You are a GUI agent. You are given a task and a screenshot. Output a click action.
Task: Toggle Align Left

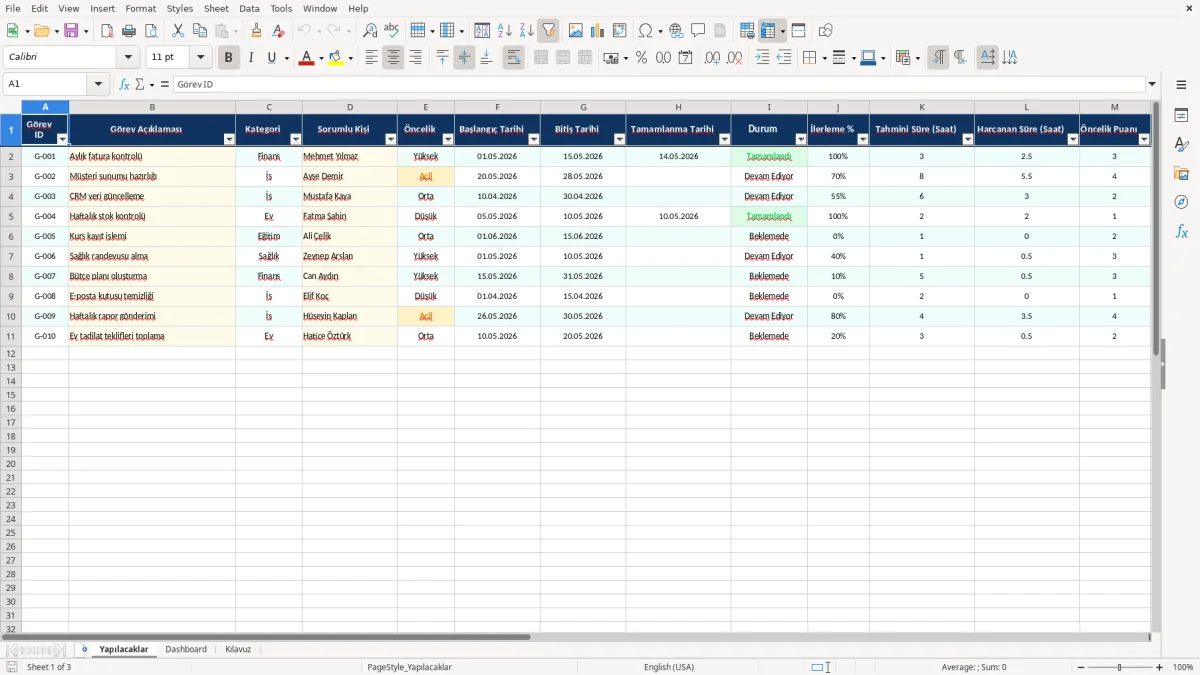[371, 58]
